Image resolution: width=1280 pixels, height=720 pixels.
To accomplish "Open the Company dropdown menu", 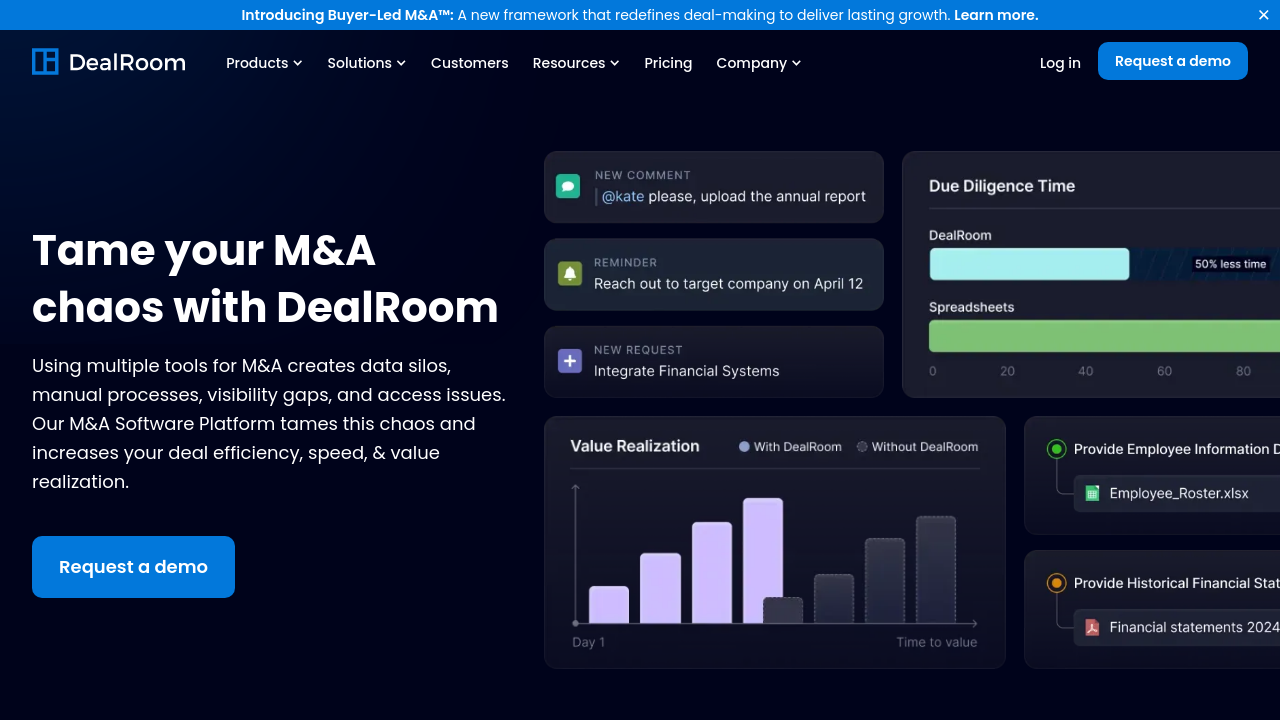I will pyautogui.click(x=758, y=63).
